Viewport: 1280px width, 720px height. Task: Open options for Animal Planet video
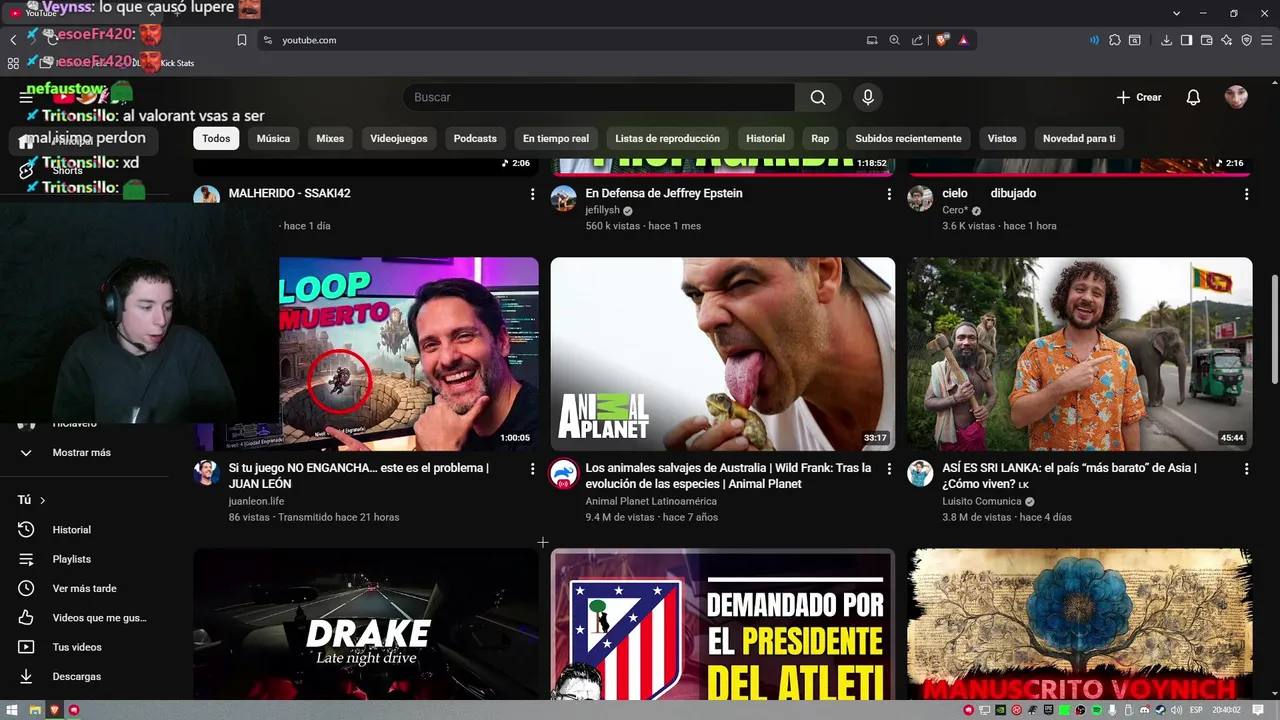[x=889, y=469]
